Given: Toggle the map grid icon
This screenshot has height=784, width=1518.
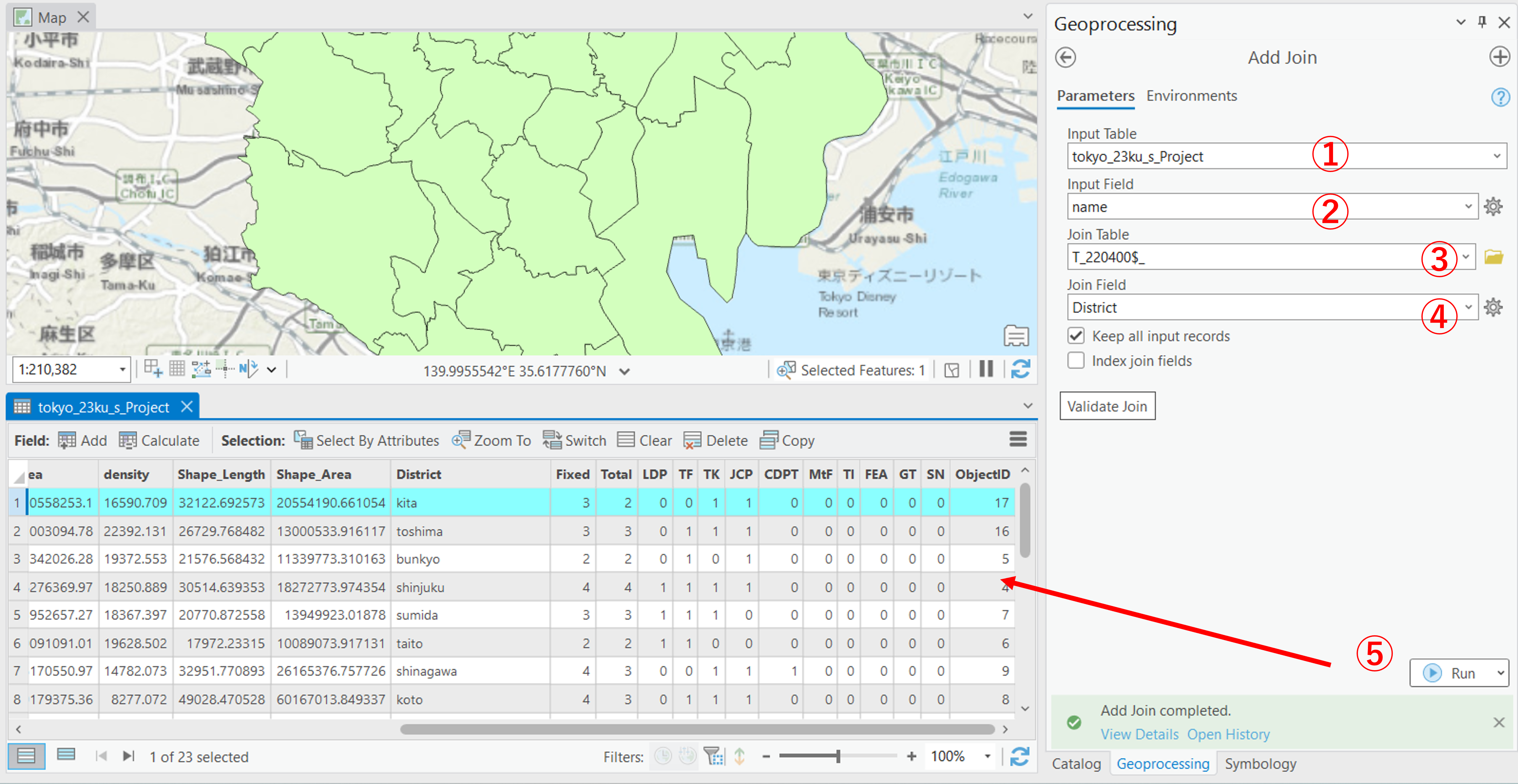Looking at the screenshot, I should [177, 369].
